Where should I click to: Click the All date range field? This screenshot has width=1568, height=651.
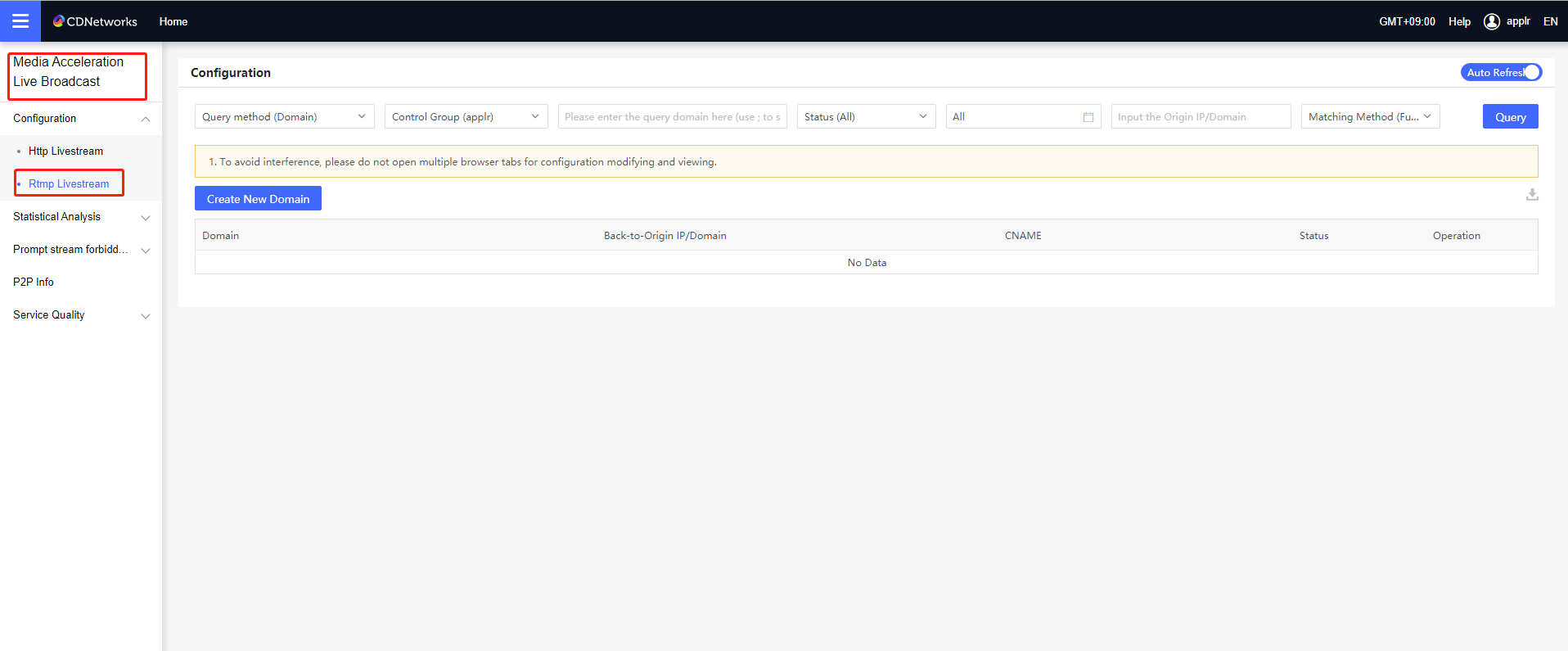(1024, 116)
